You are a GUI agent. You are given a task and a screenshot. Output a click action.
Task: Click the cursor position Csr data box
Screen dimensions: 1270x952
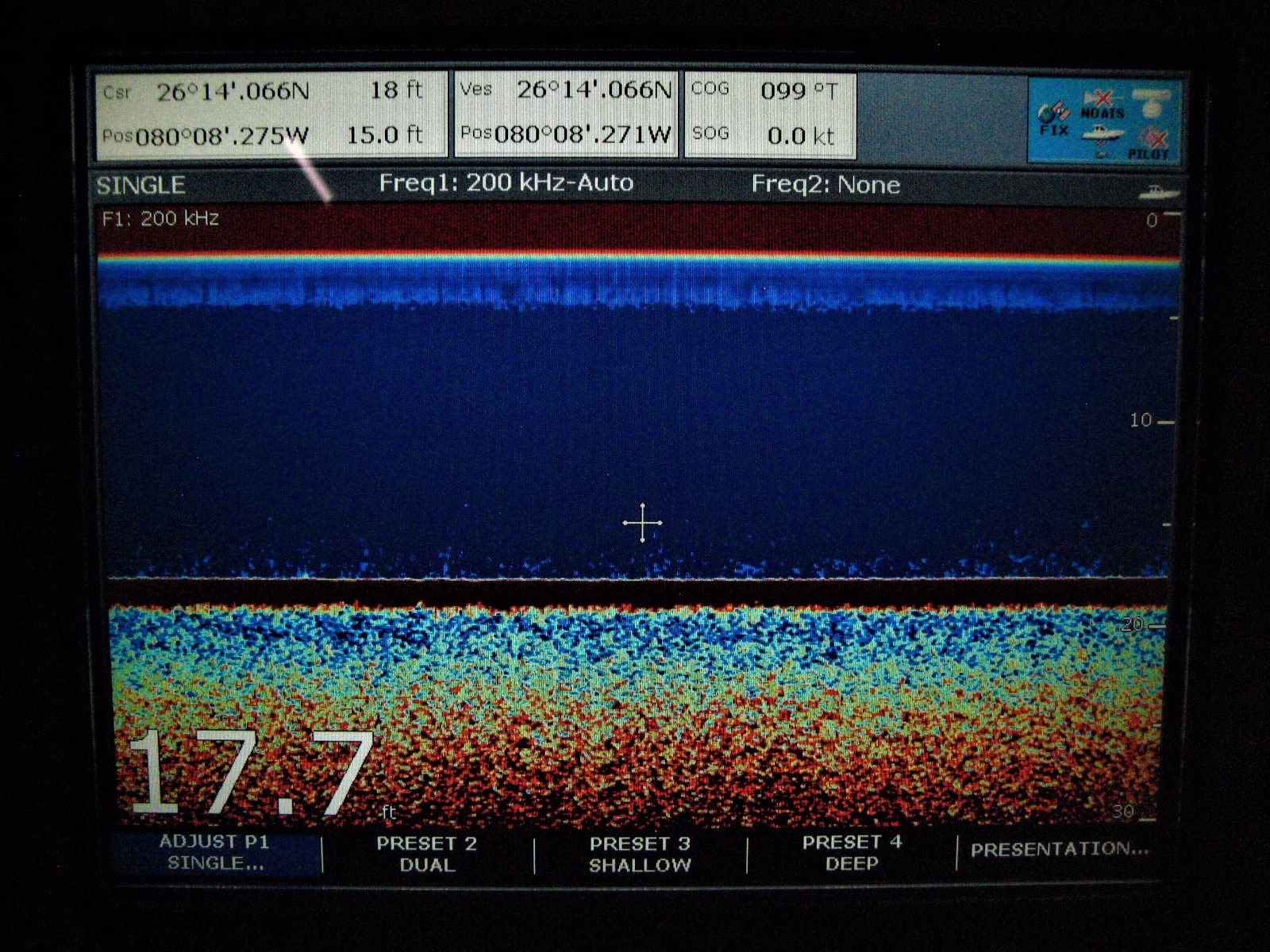point(270,113)
